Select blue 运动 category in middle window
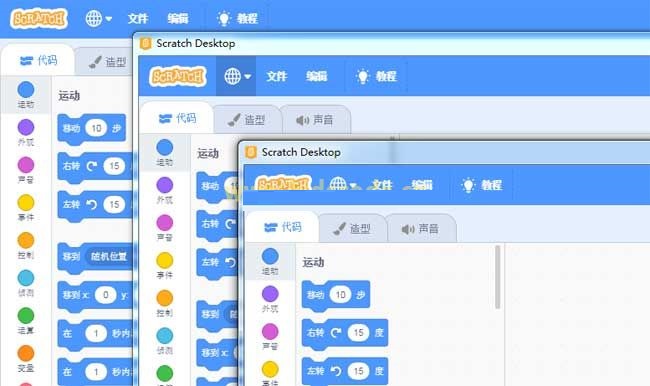 click(x=165, y=153)
